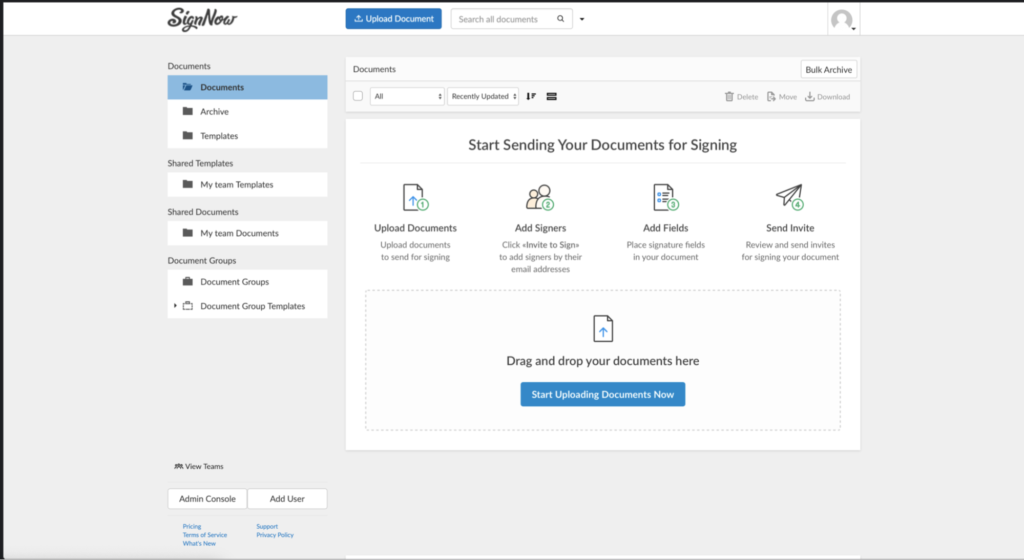1024x560 pixels.
Task: Open the Privacy Policy link
Action: [x=274, y=535]
